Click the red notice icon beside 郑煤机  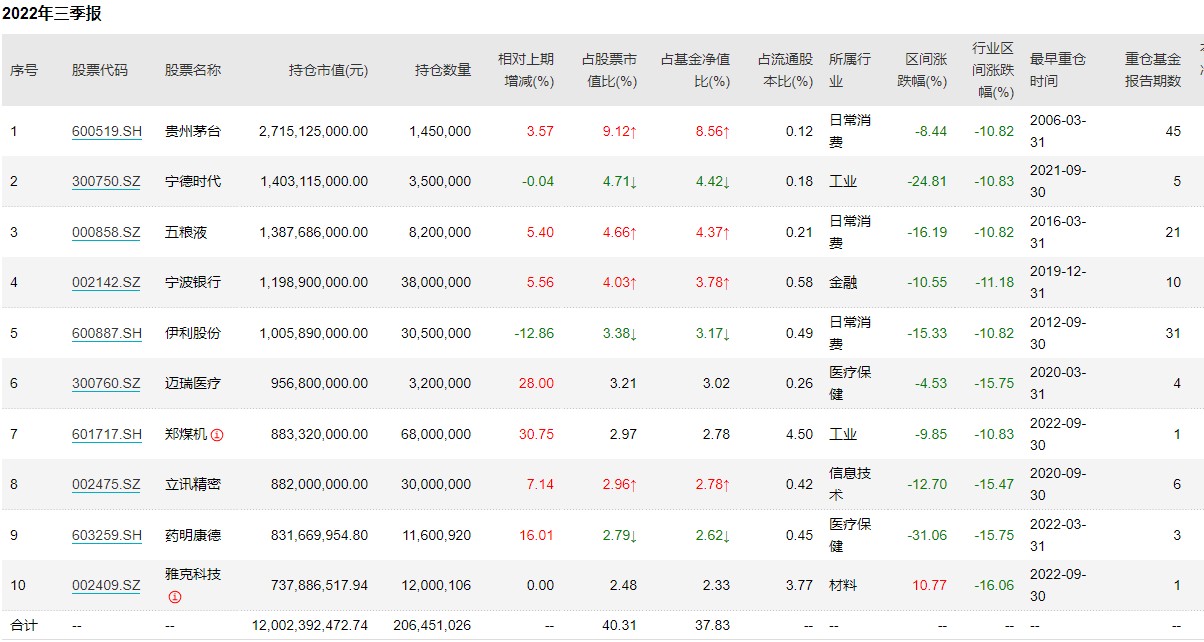217,435
